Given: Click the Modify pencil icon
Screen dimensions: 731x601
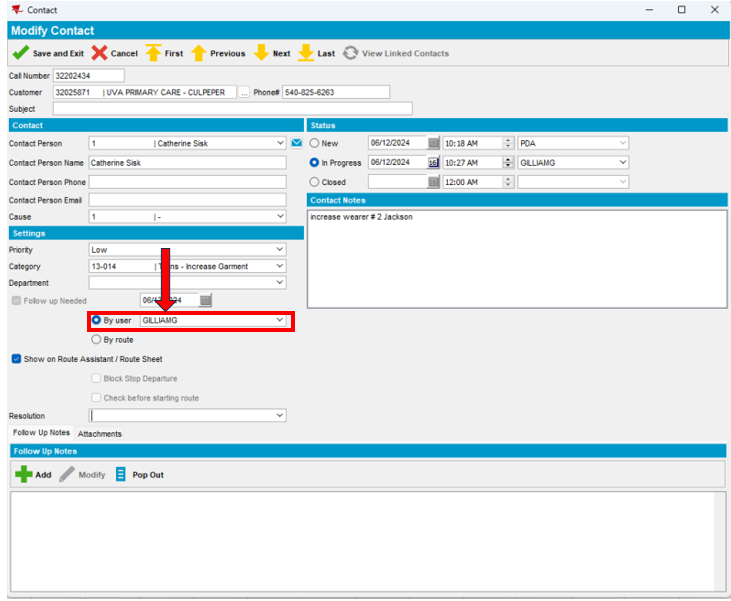Looking at the screenshot, I should pyautogui.click(x=67, y=474).
